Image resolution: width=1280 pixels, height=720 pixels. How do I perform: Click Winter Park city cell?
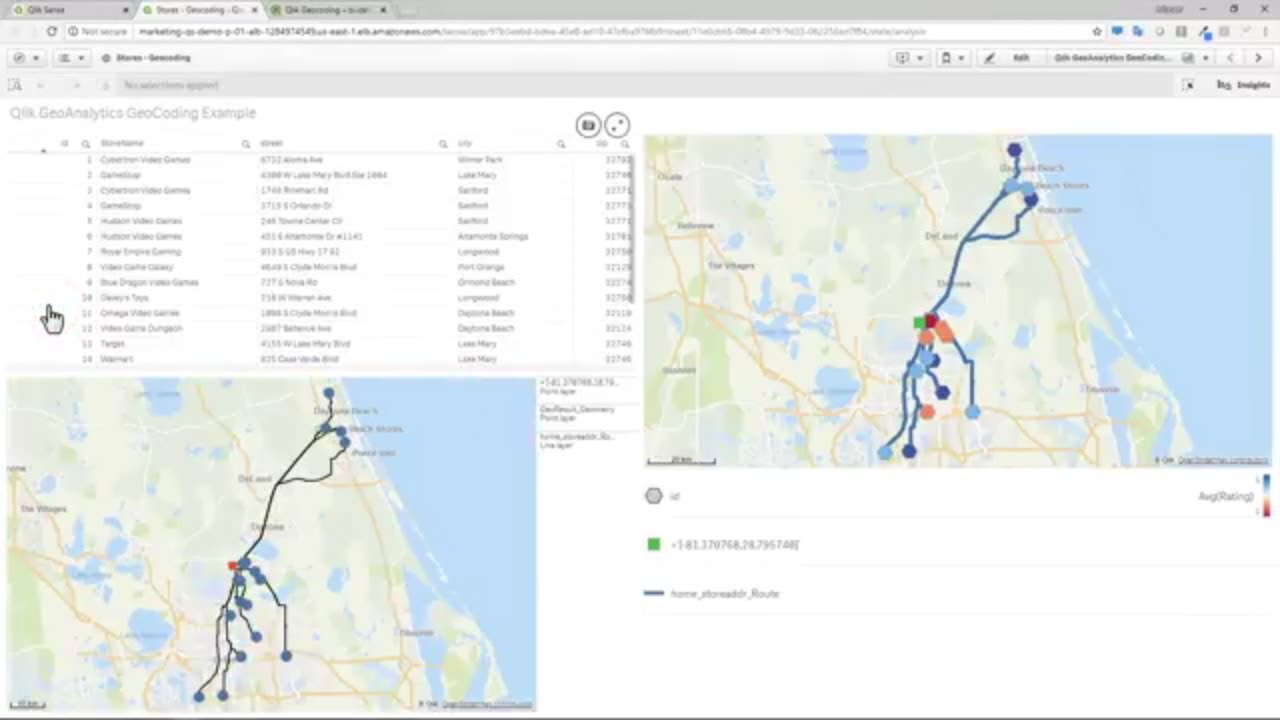[479, 160]
